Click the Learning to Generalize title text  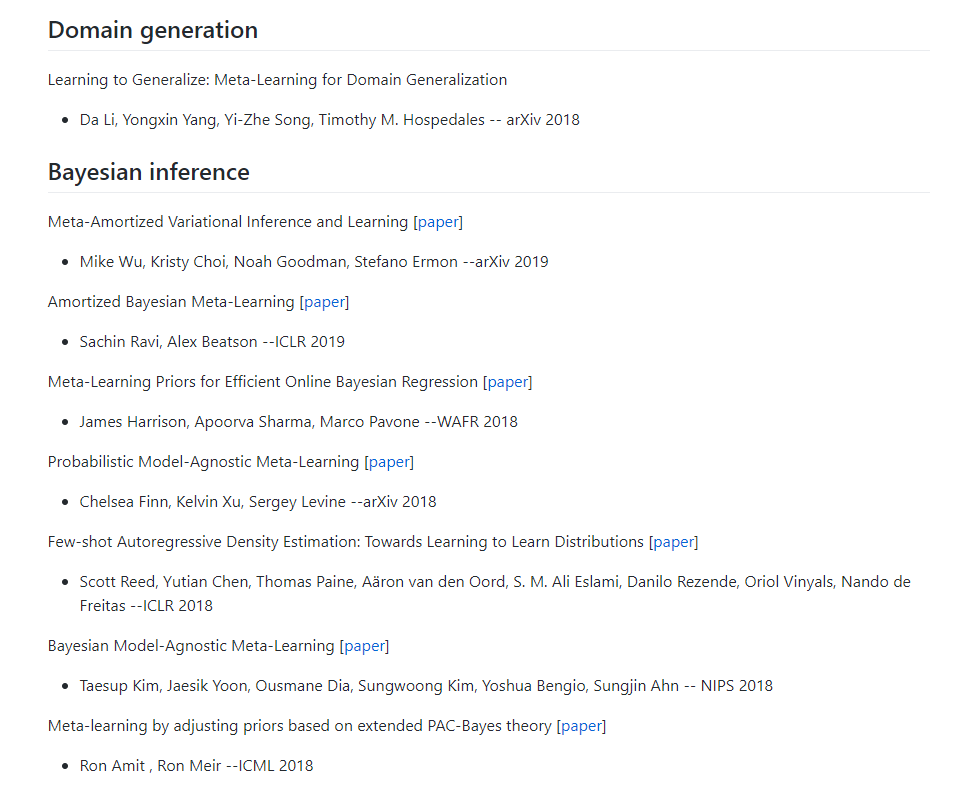click(277, 80)
